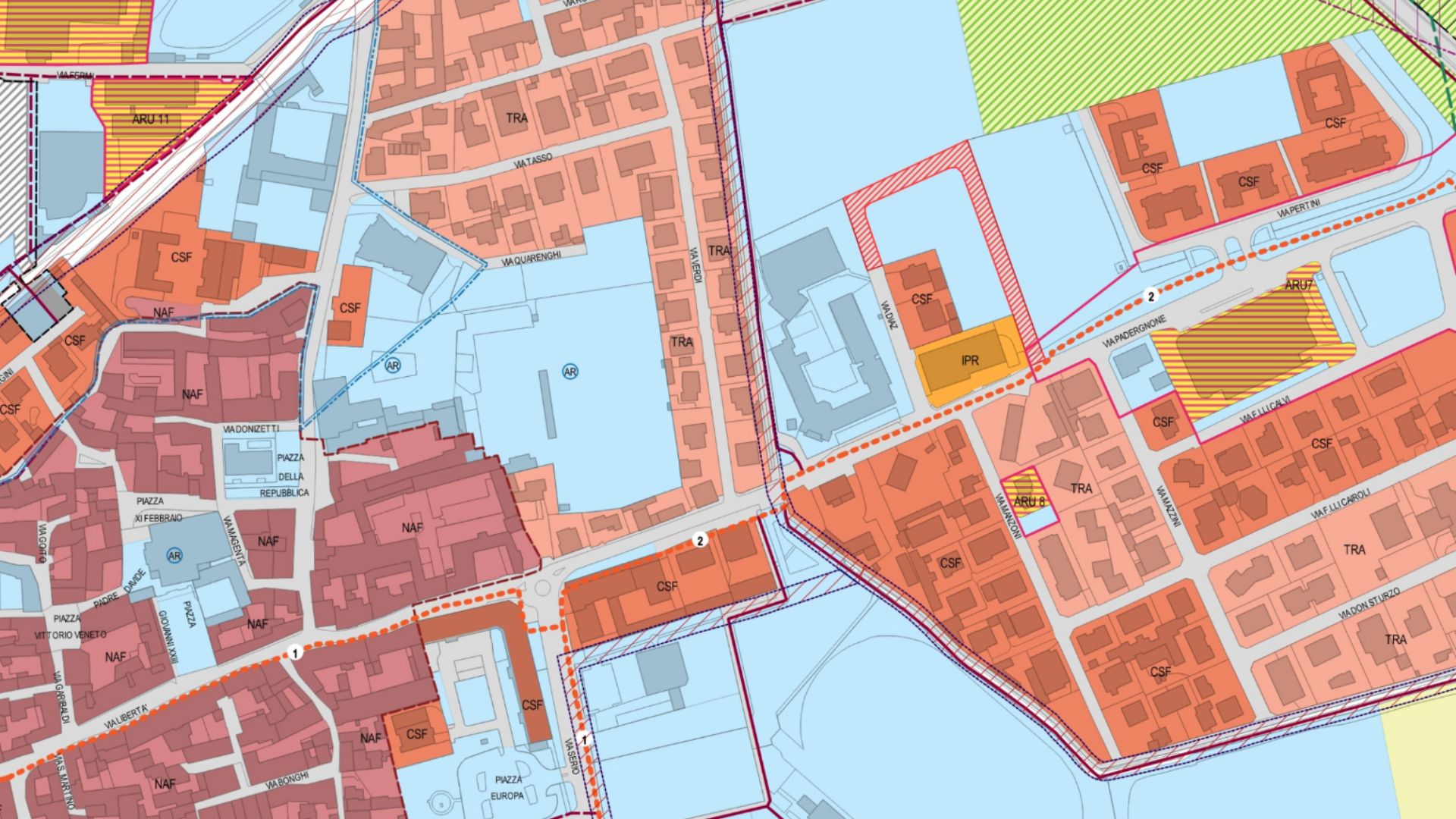Select the ARU7 hatched area label
Viewport: 1456px width, 819px height.
pos(1298,285)
